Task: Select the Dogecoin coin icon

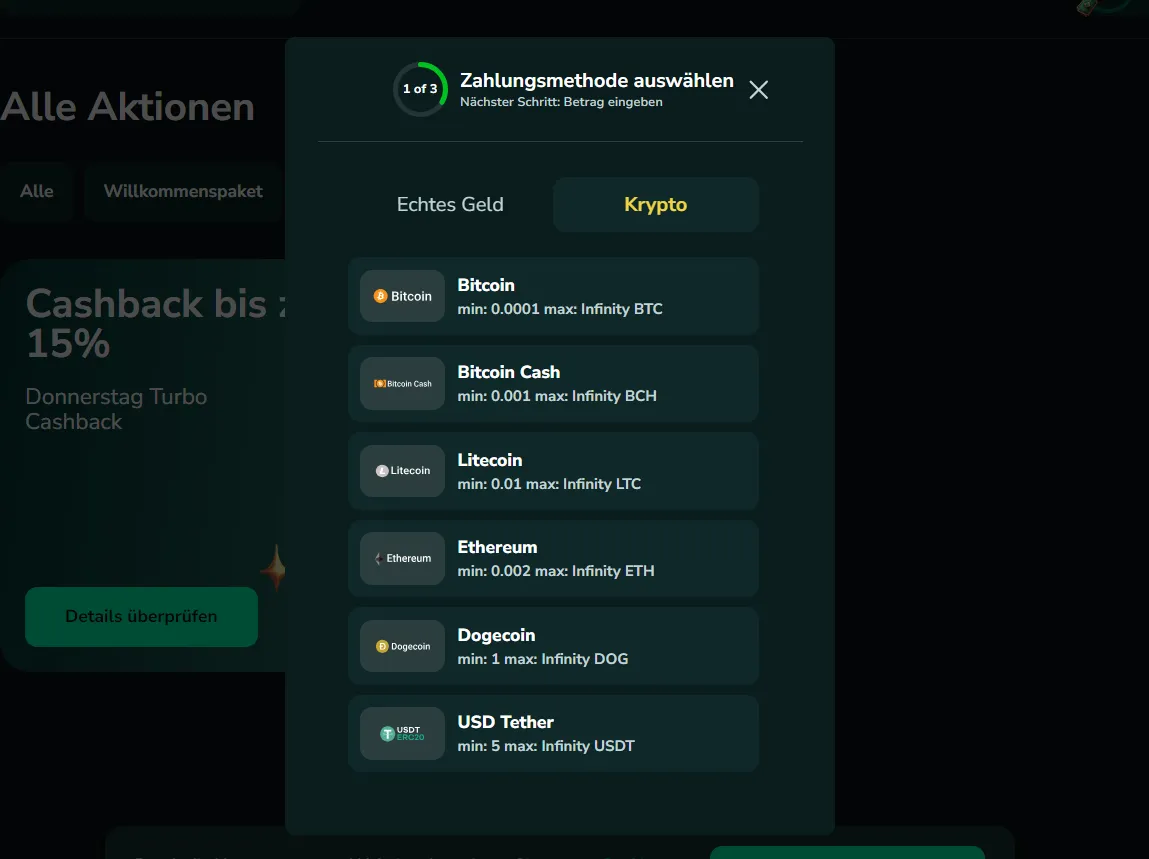Action: [401, 645]
